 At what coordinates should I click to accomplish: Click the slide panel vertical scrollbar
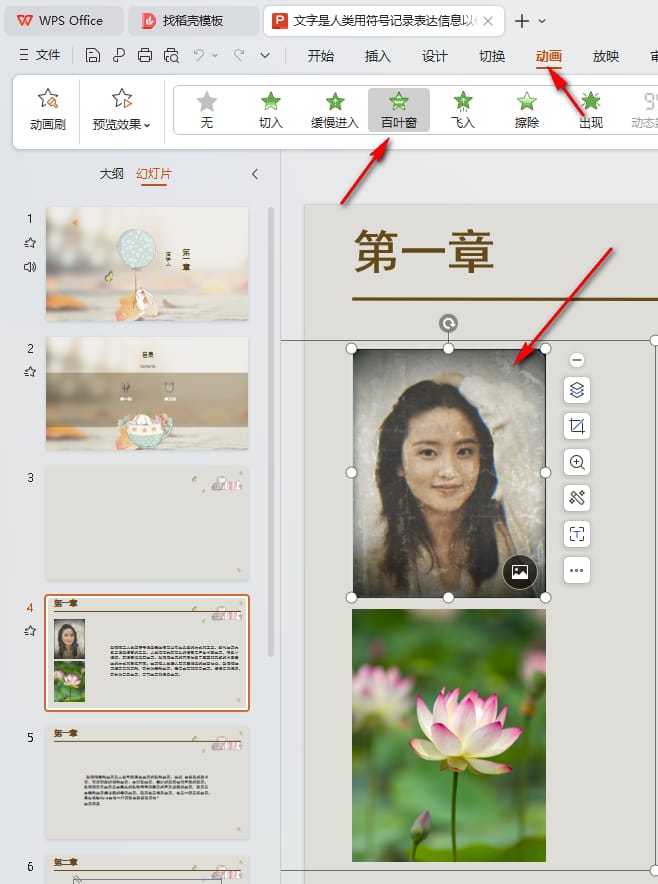click(x=271, y=432)
